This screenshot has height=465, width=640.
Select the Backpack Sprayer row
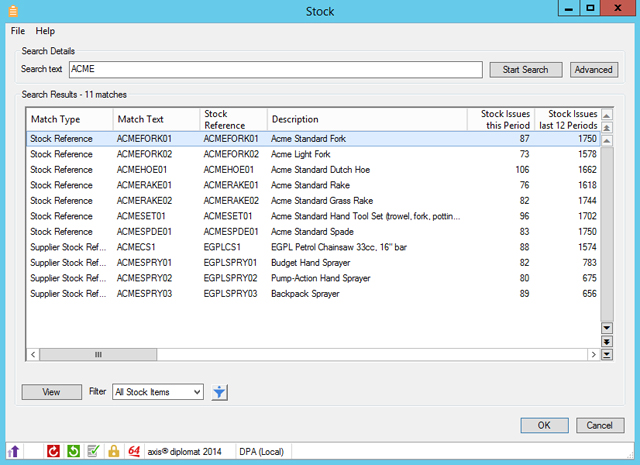tap(313, 294)
